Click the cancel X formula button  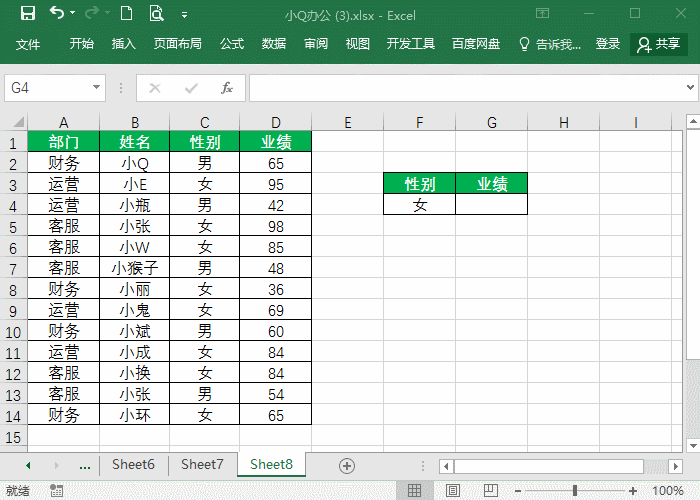155,88
